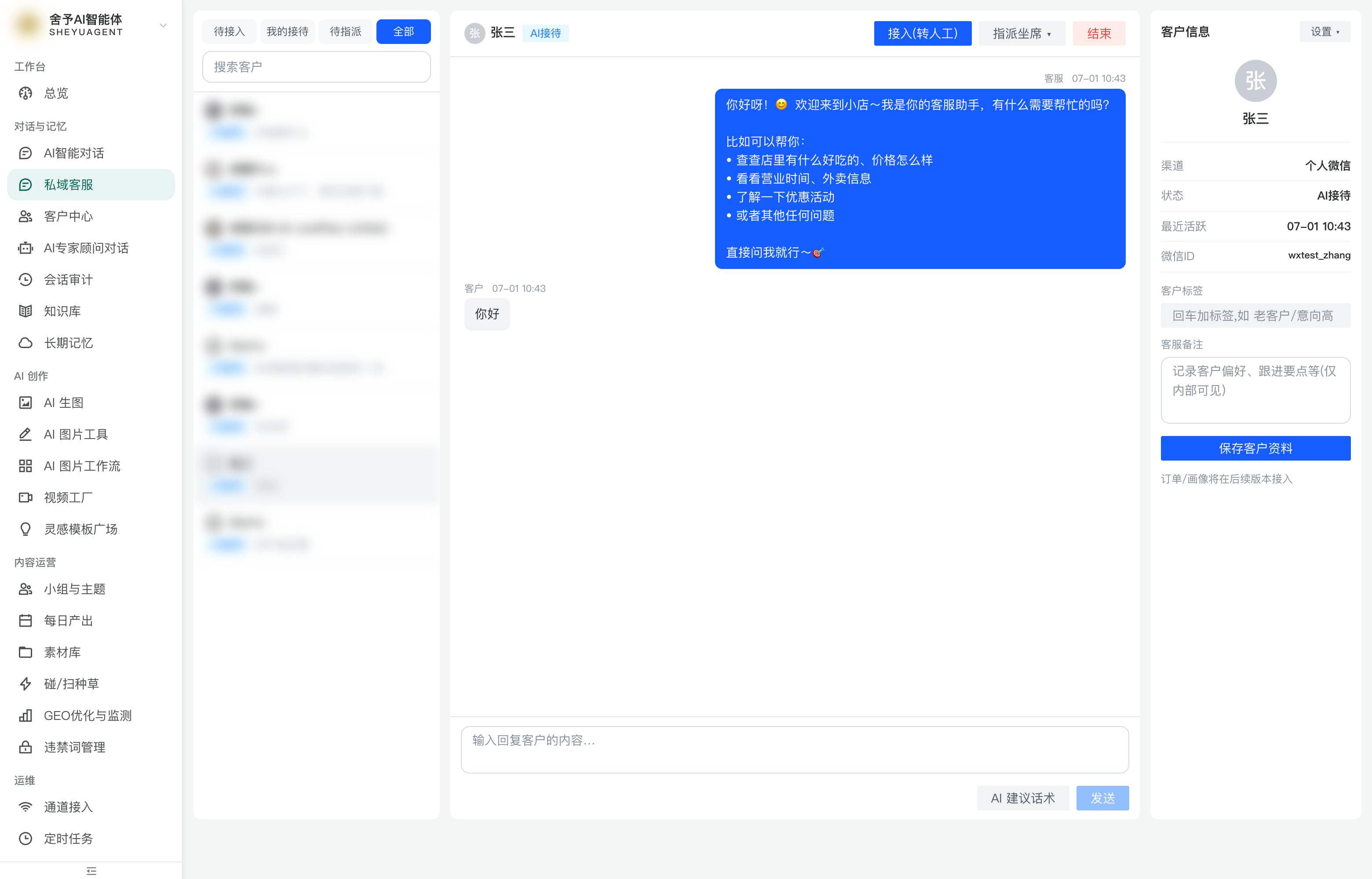Focus the 客服备注 notes textarea

pos(1255,390)
